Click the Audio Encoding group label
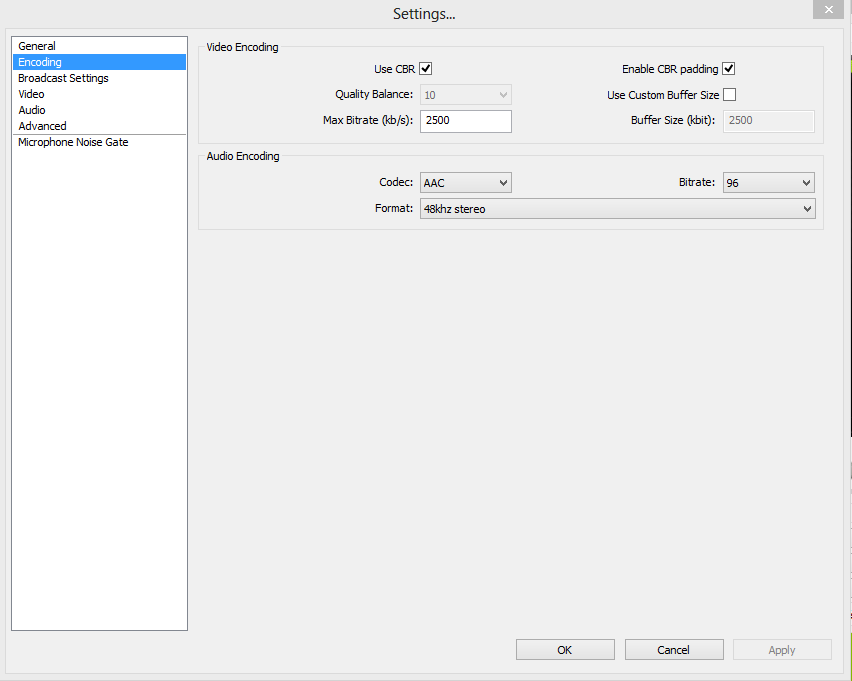Viewport: 852px width, 681px height. tap(243, 156)
